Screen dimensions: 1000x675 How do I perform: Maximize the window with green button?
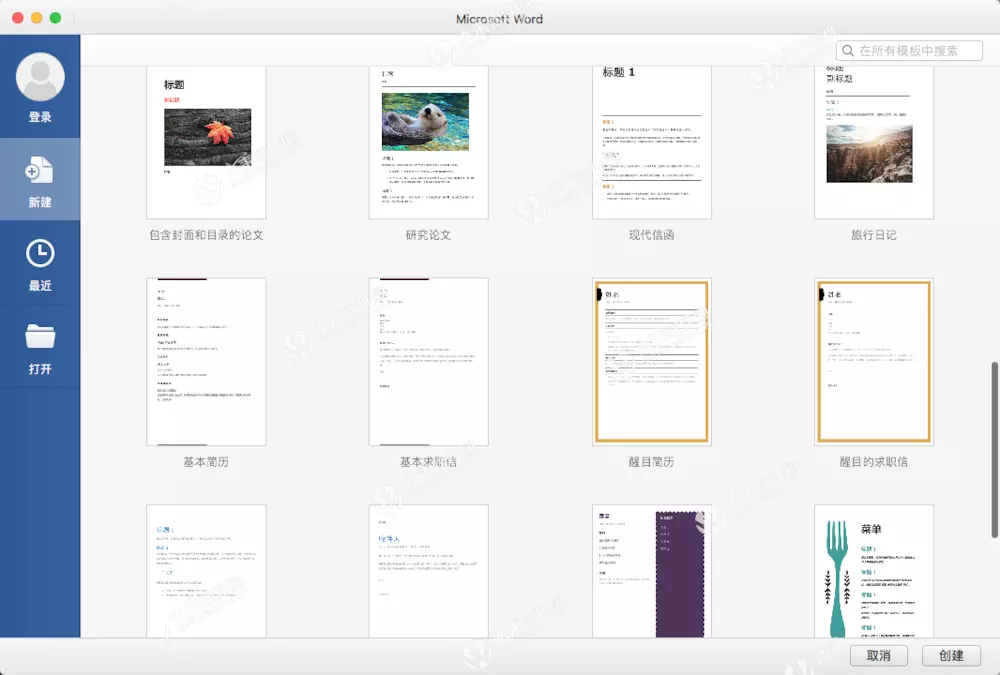click(55, 18)
